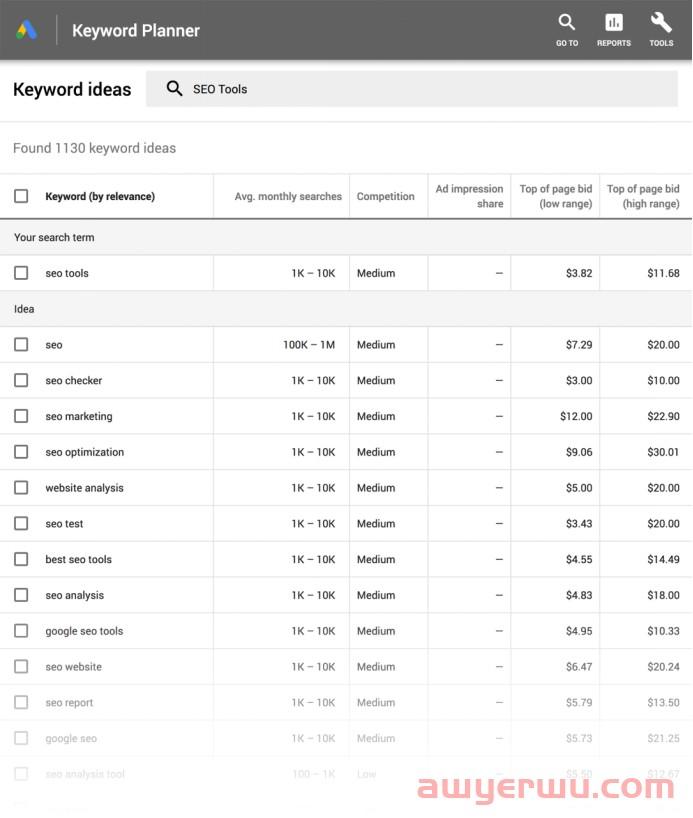Image resolution: width=693 pixels, height=818 pixels.
Task: Select the seo checker checkbox
Action: tap(21, 381)
